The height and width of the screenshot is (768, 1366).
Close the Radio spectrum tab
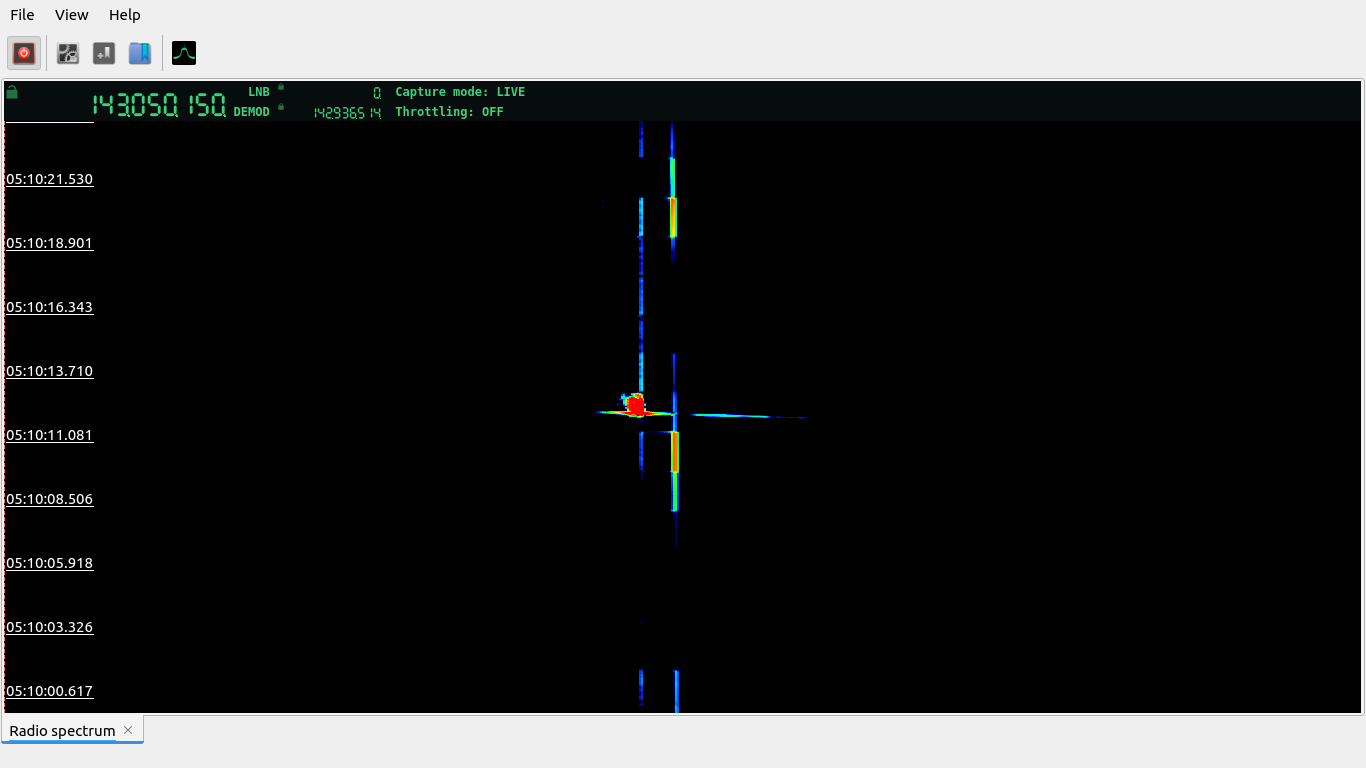(x=128, y=730)
